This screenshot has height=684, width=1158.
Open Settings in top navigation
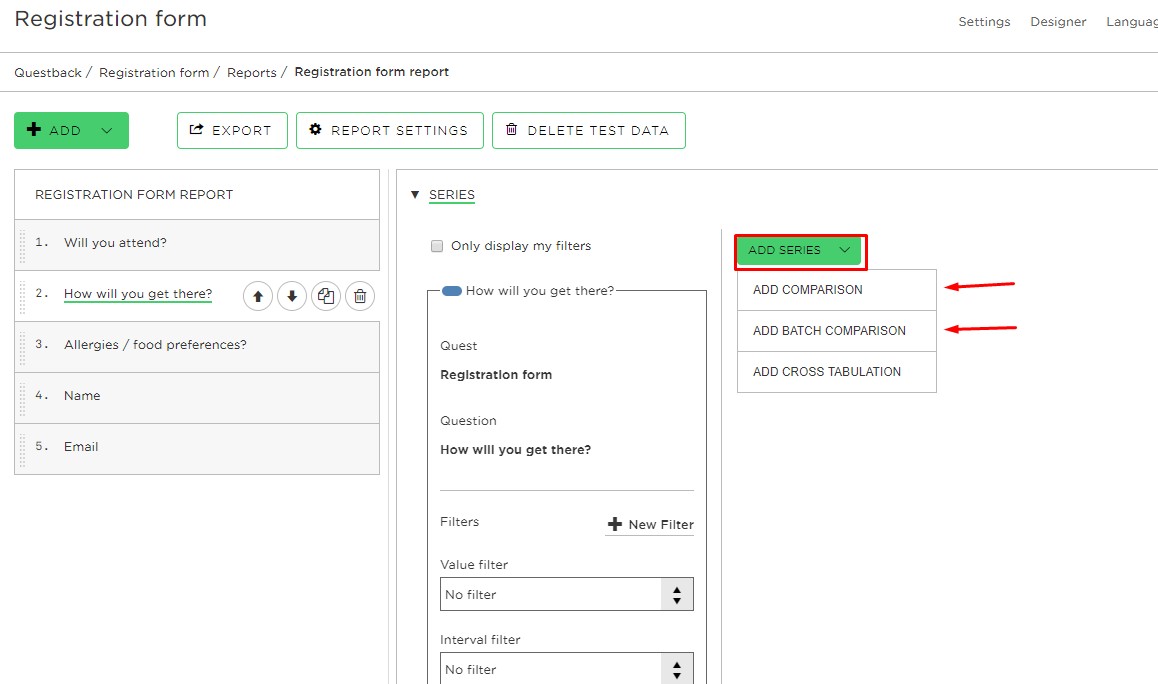point(984,22)
